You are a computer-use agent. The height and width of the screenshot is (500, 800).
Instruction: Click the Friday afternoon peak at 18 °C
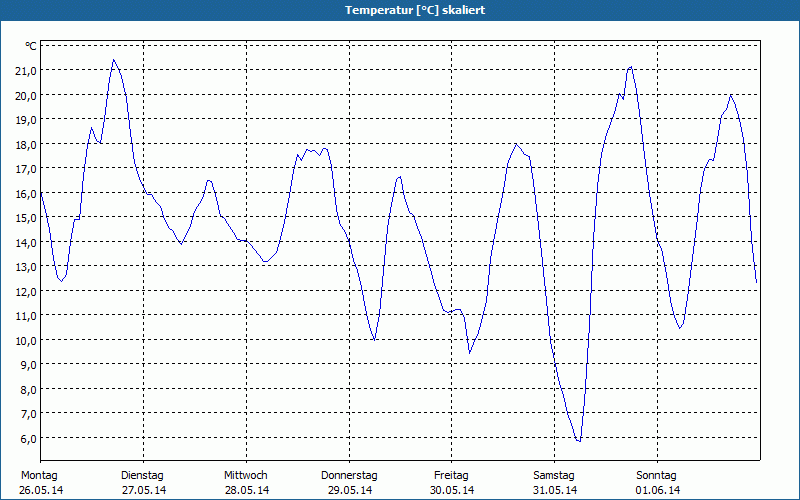tap(516, 144)
